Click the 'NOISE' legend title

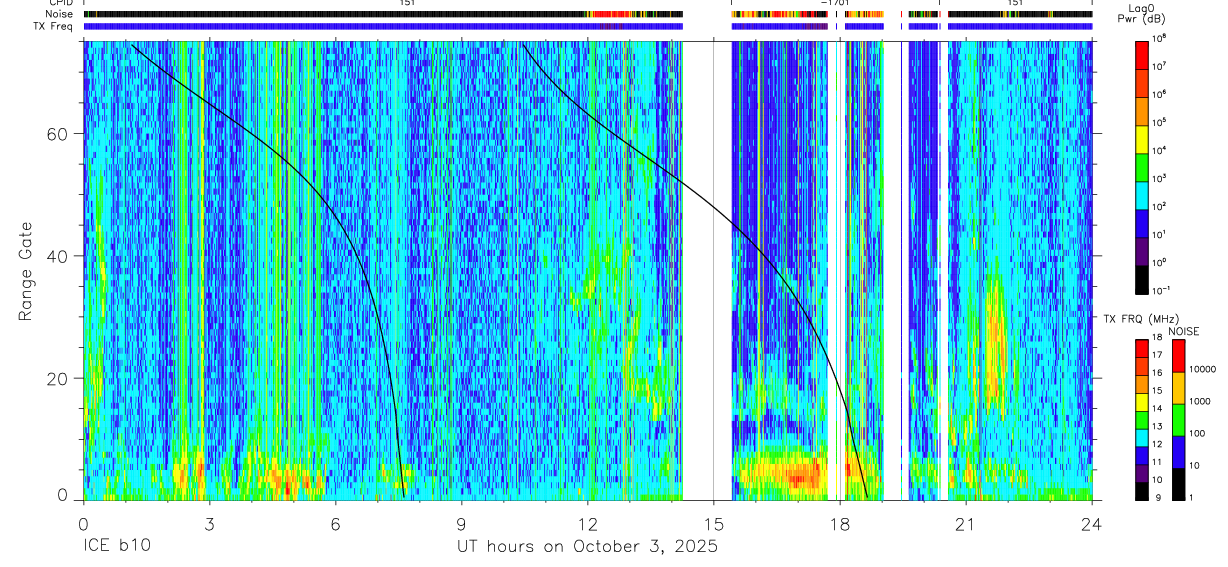click(1183, 331)
